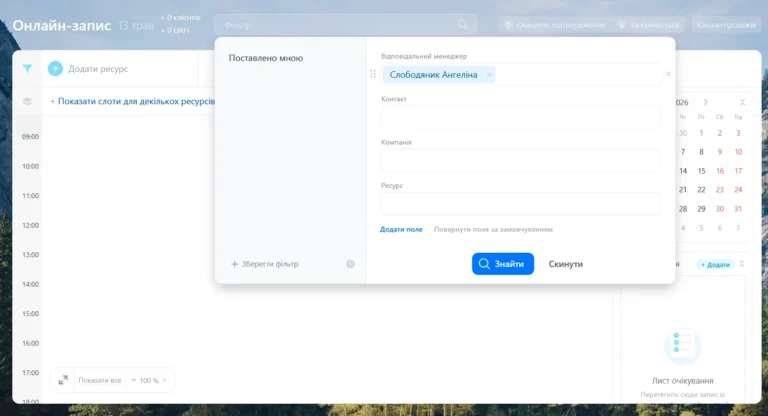
Task: Click the 100 % zoom value
Action: click(149, 380)
